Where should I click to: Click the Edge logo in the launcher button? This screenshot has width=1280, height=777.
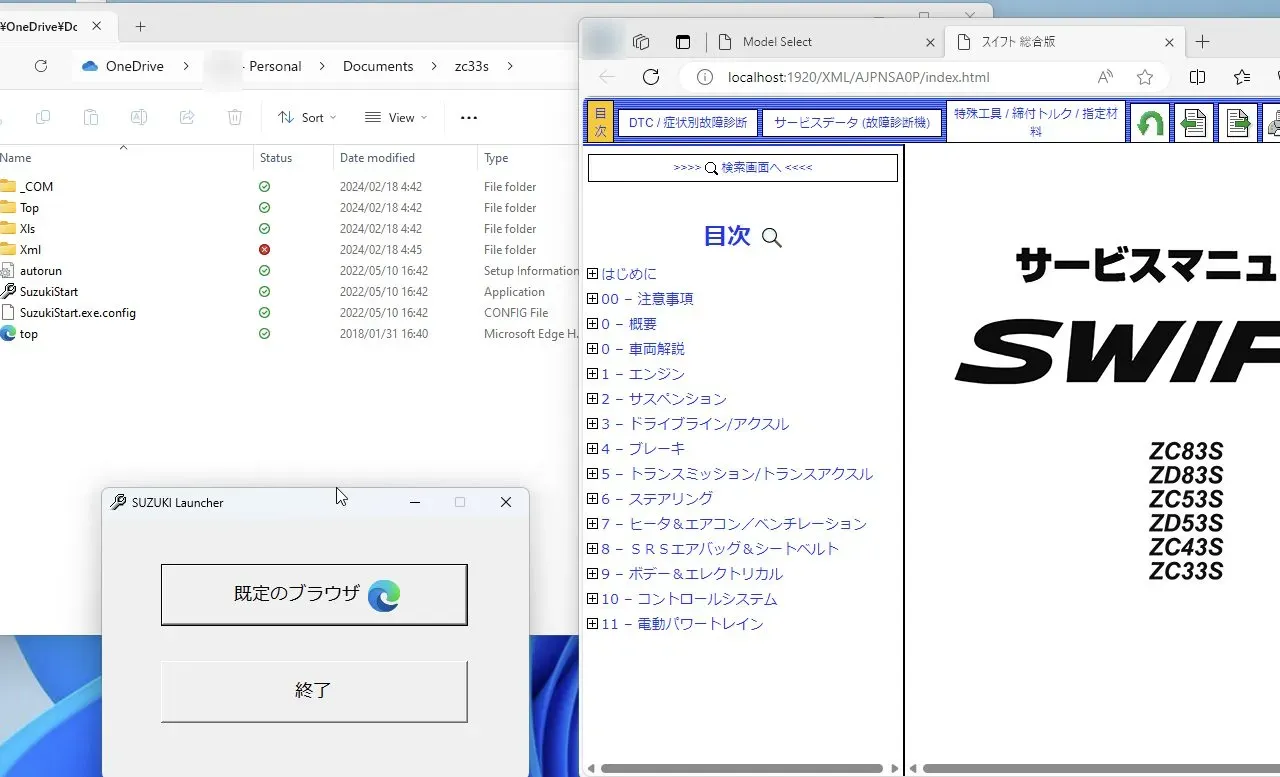coord(384,596)
